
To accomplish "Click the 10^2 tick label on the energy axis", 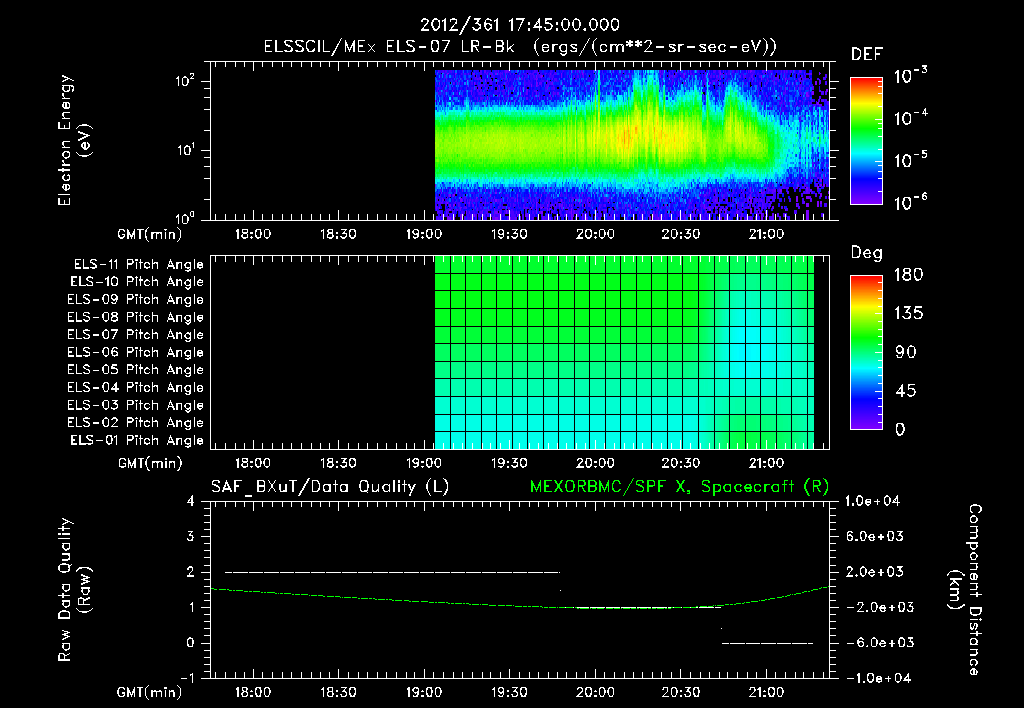I will pyautogui.click(x=185, y=80).
